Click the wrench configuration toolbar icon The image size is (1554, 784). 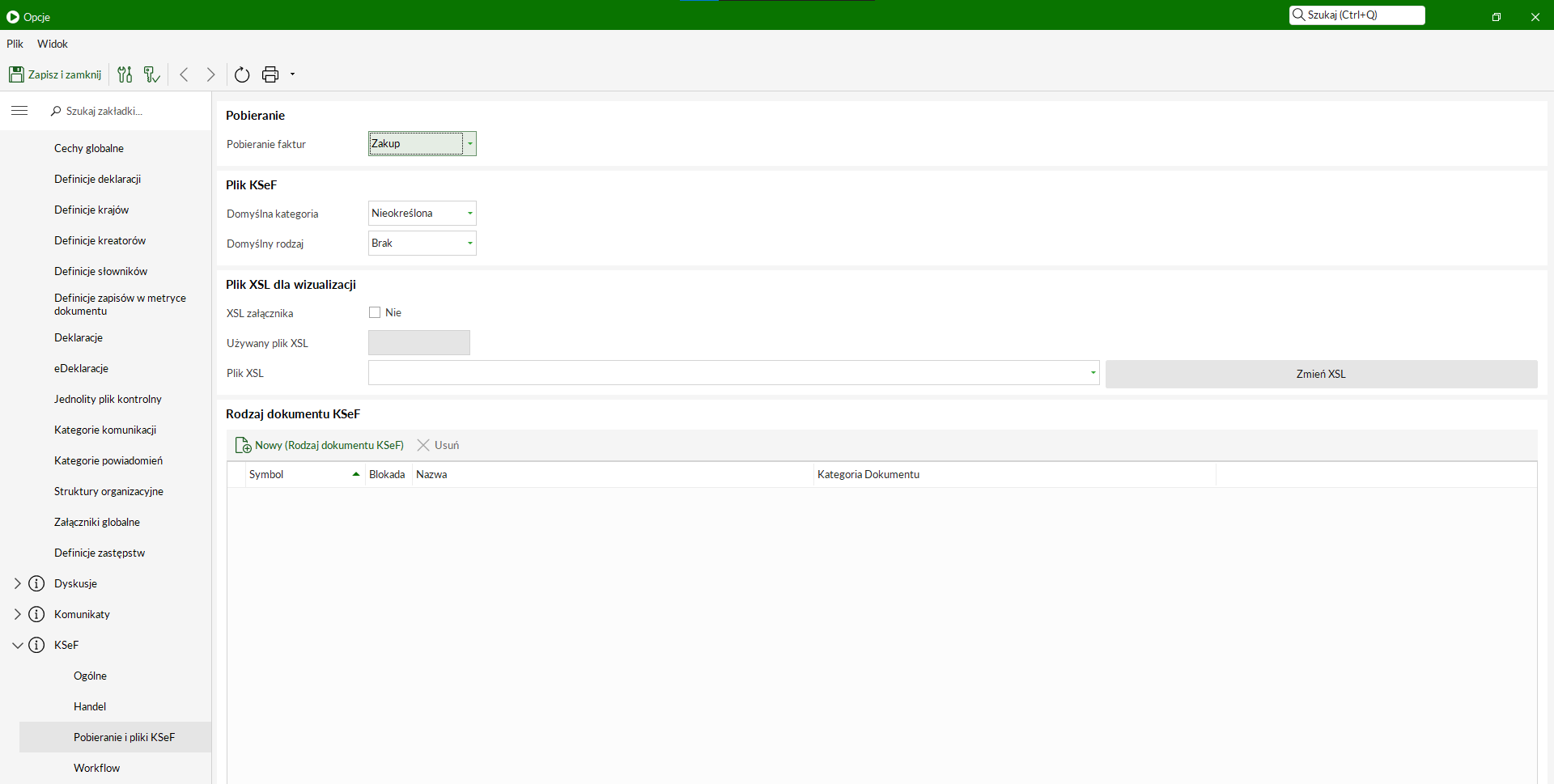[x=151, y=74]
